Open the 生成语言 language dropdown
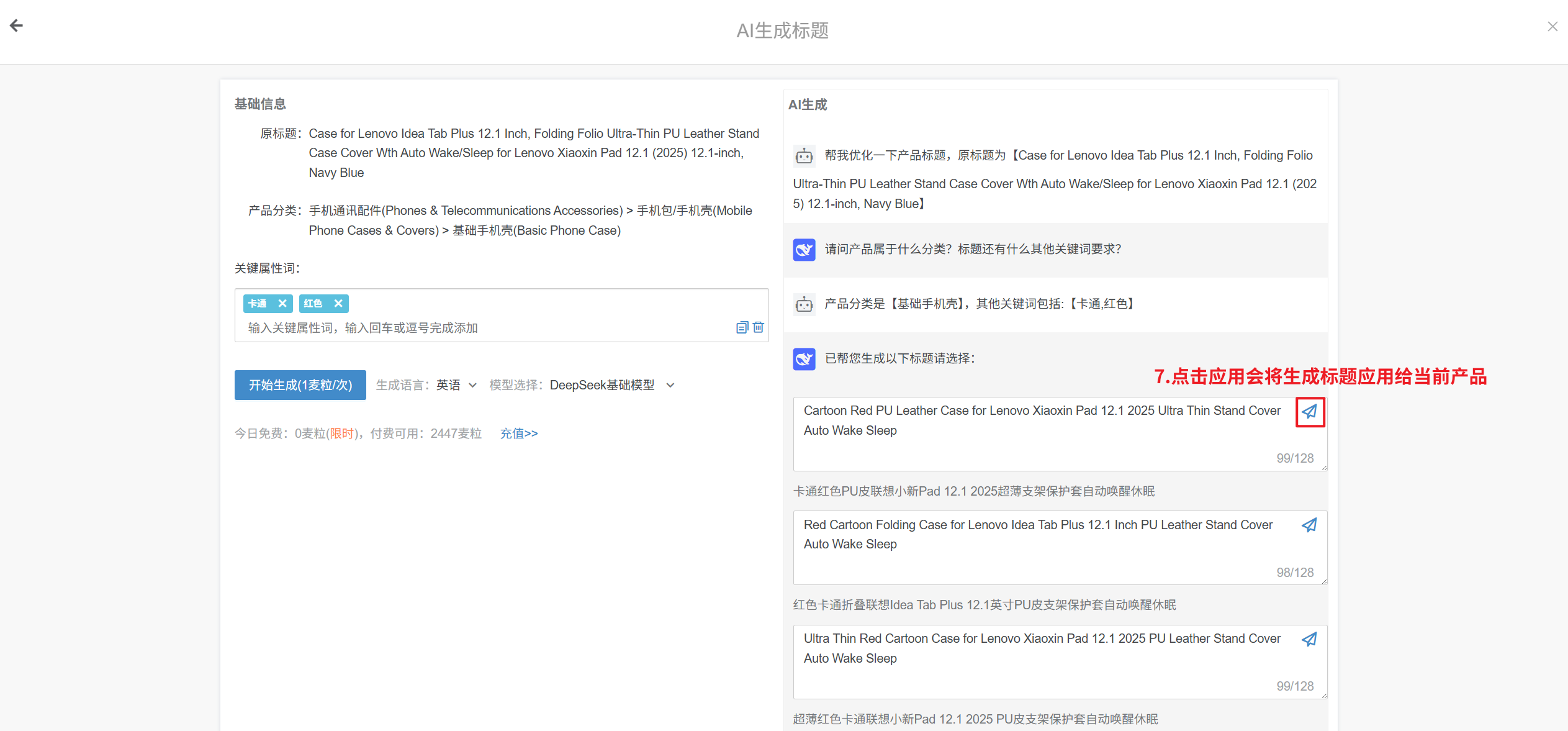The image size is (1568, 731). tap(456, 385)
